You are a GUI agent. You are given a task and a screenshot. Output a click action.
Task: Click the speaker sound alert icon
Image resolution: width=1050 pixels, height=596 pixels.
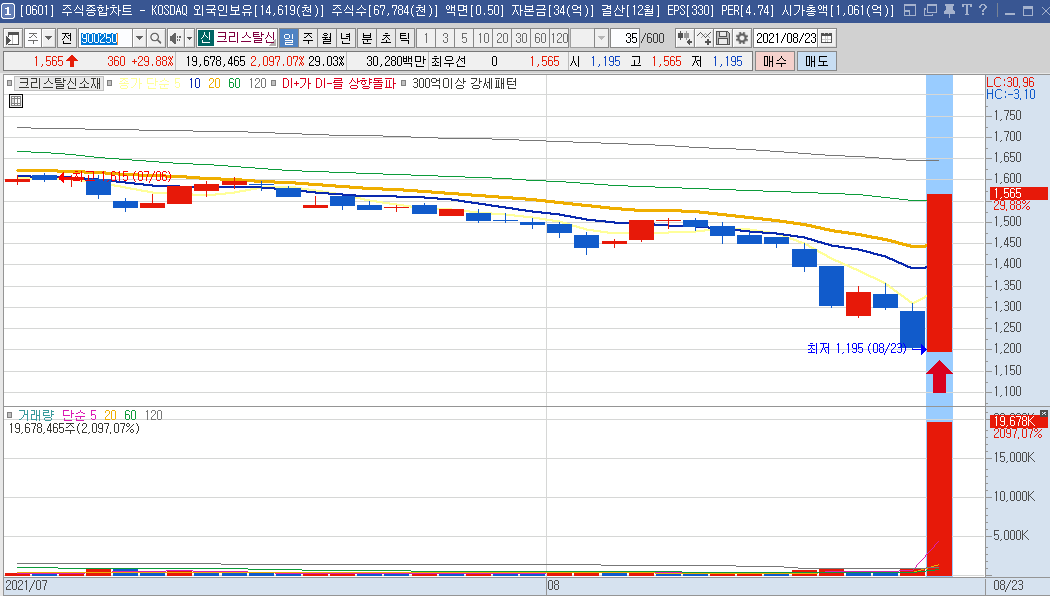(x=175, y=38)
